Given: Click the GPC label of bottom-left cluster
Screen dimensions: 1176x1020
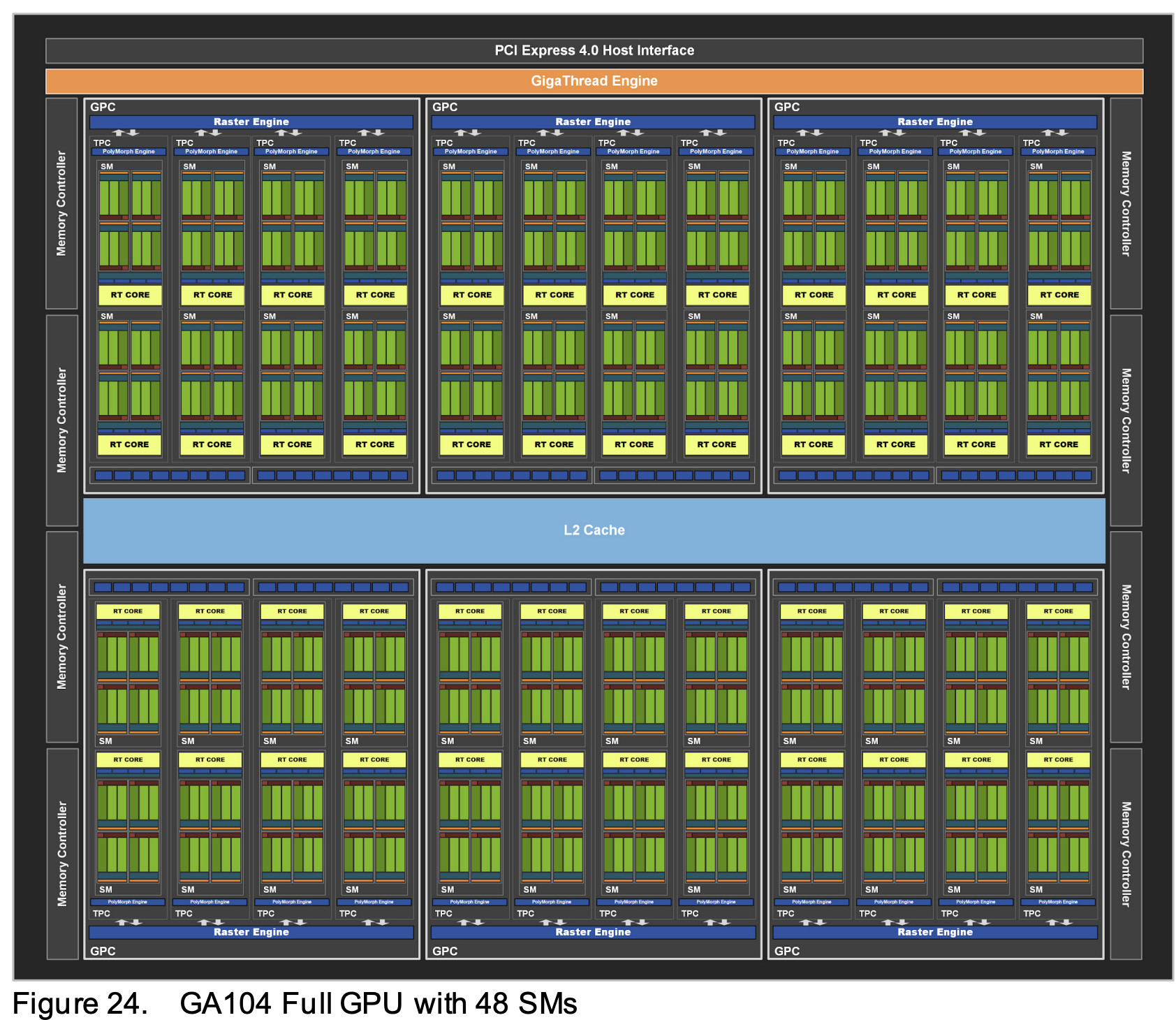Looking at the screenshot, I should pos(103,951).
